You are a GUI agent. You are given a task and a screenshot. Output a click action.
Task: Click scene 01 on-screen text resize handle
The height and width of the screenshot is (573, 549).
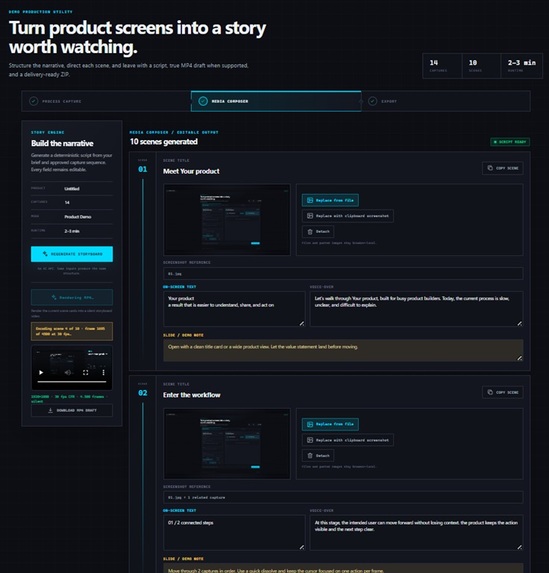(x=302, y=323)
